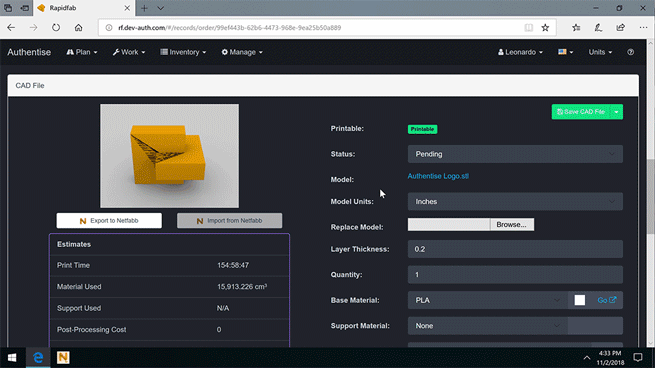Image resolution: width=655 pixels, height=368 pixels.
Task: Open Support Material dropdown showing None
Action: (487, 326)
